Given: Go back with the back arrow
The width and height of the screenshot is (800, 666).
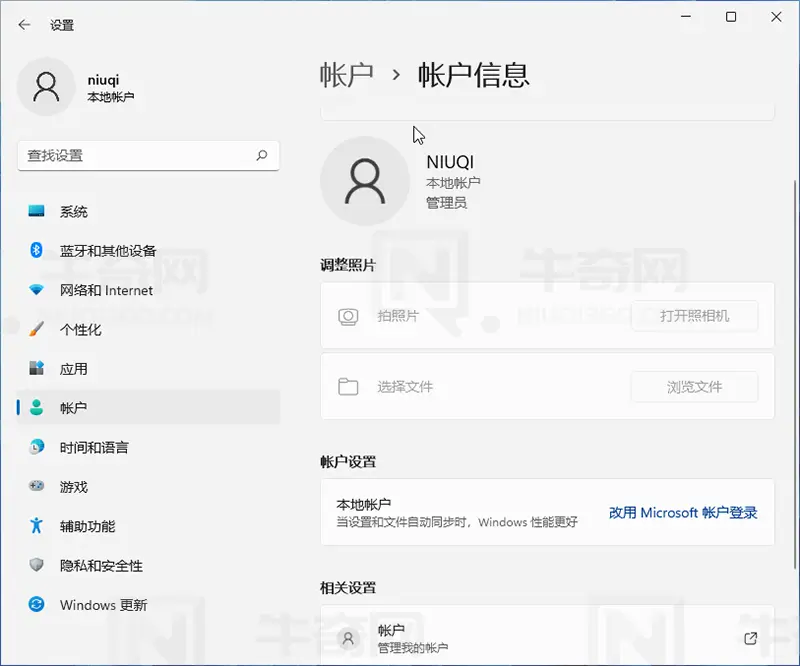Looking at the screenshot, I should [x=24, y=24].
